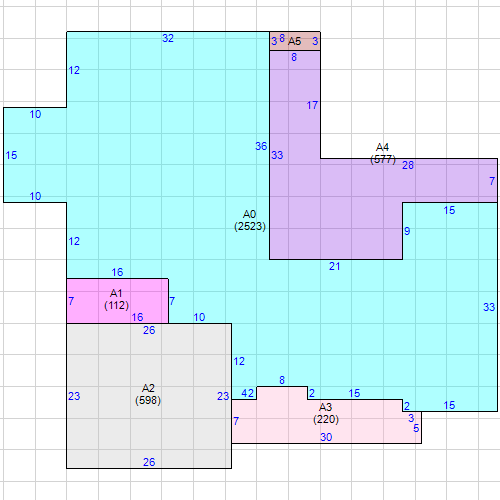
Task: Click the 36 dimension beside the purple area
Action: (261, 146)
